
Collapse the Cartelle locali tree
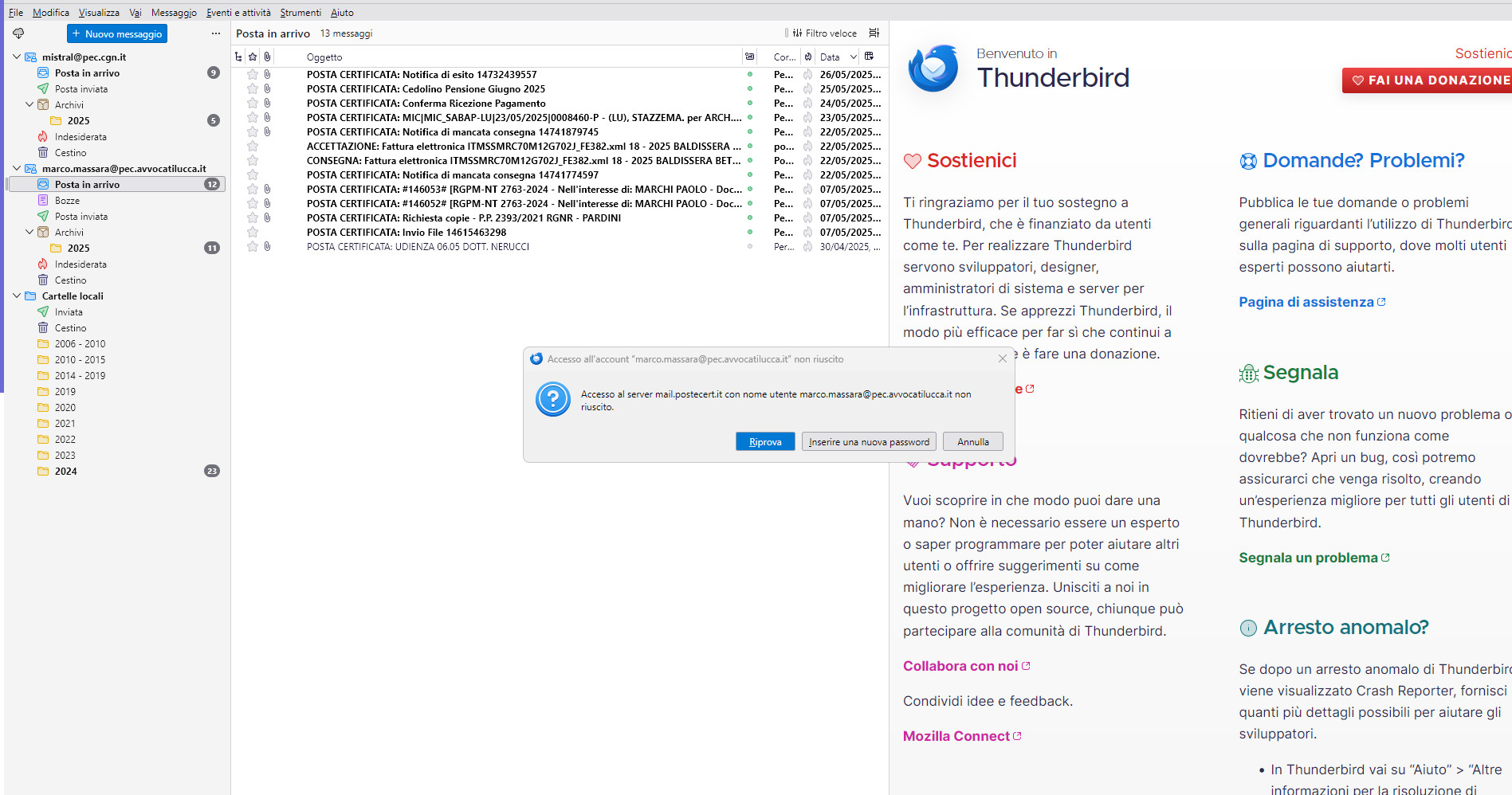click(17, 296)
